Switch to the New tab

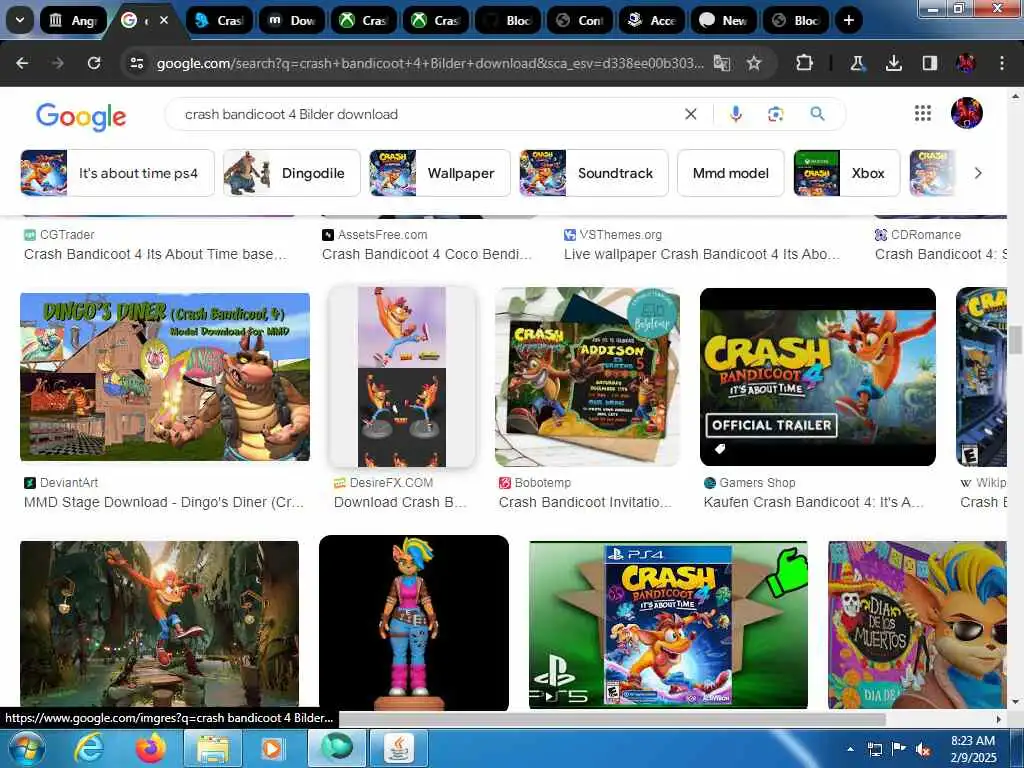pos(723,20)
